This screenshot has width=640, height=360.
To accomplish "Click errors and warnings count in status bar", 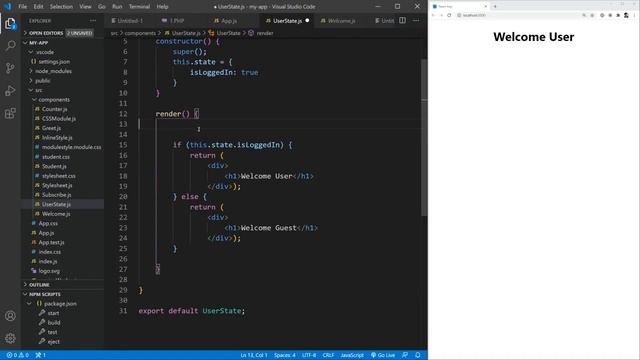I will coord(18,355).
